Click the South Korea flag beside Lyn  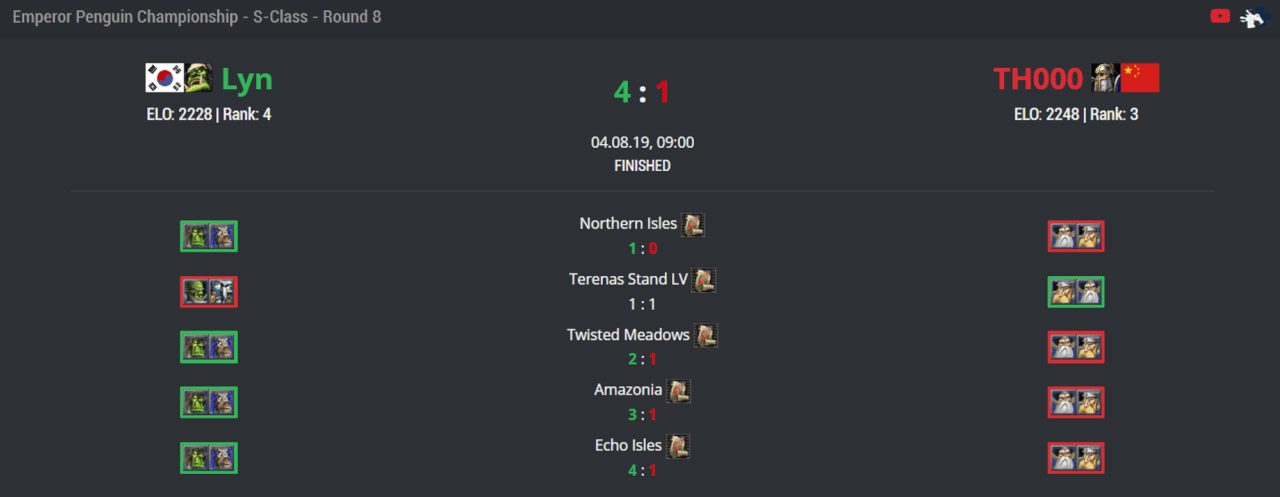click(x=164, y=78)
